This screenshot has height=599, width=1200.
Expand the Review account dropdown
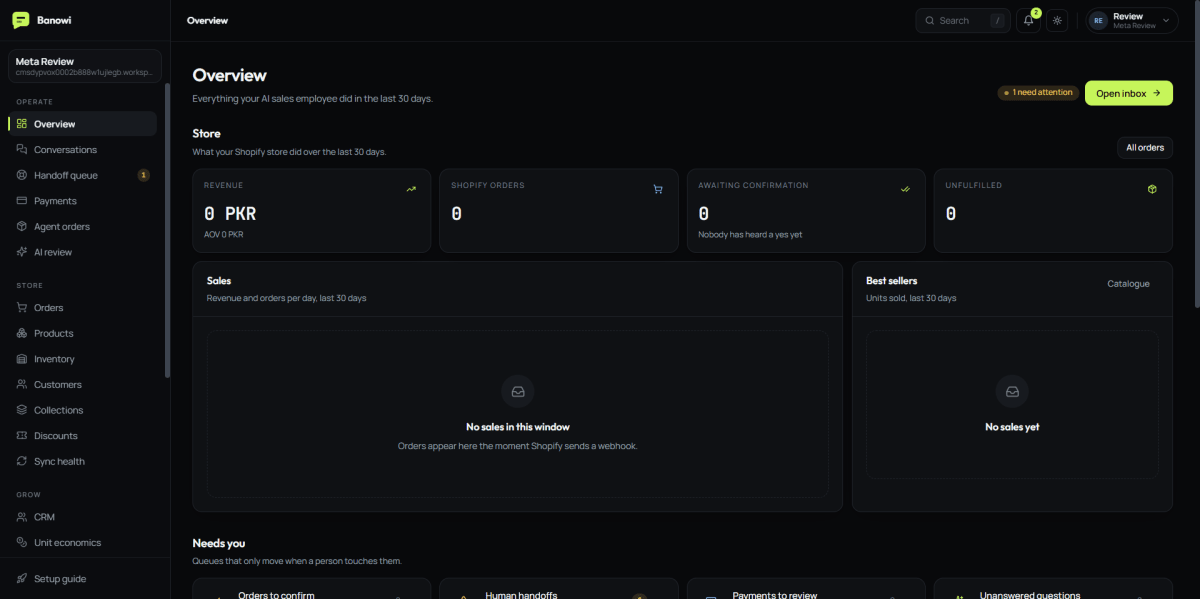coord(1132,20)
